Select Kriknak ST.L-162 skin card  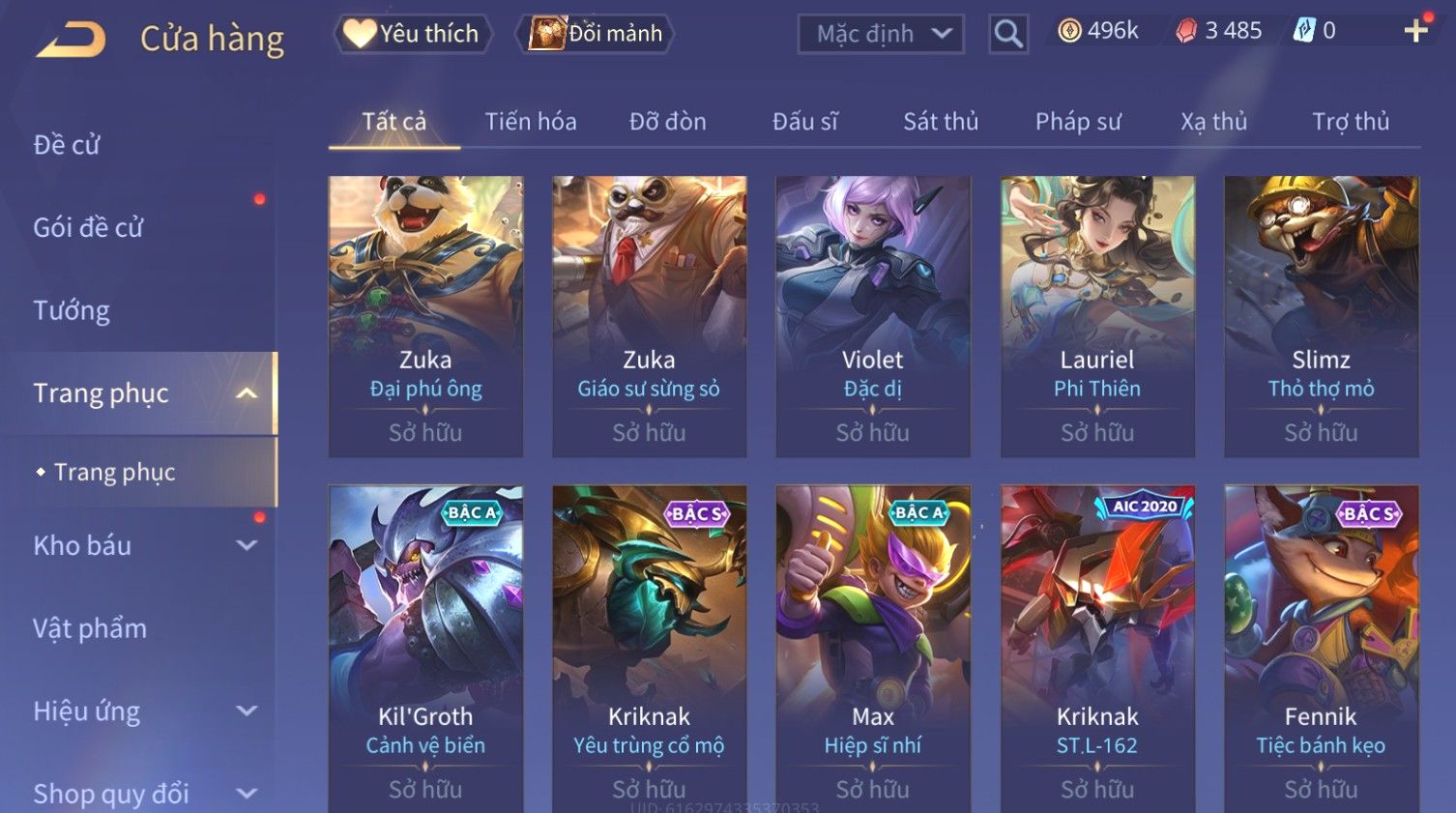click(x=1097, y=648)
